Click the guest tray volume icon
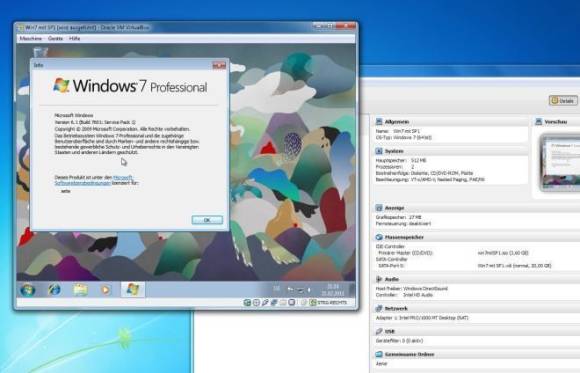The height and width of the screenshot is (373, 580). pos(309,290)
